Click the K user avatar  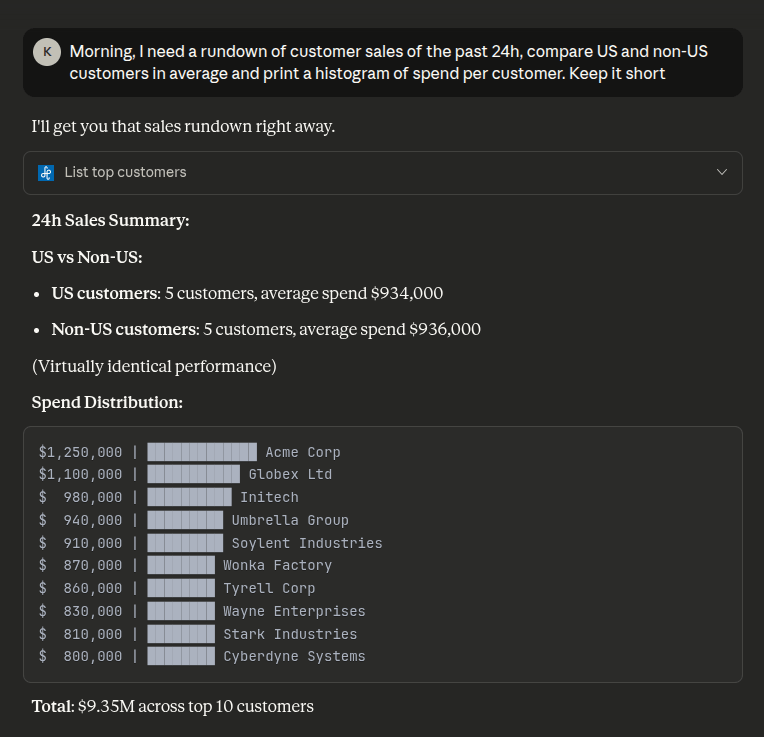47,51
